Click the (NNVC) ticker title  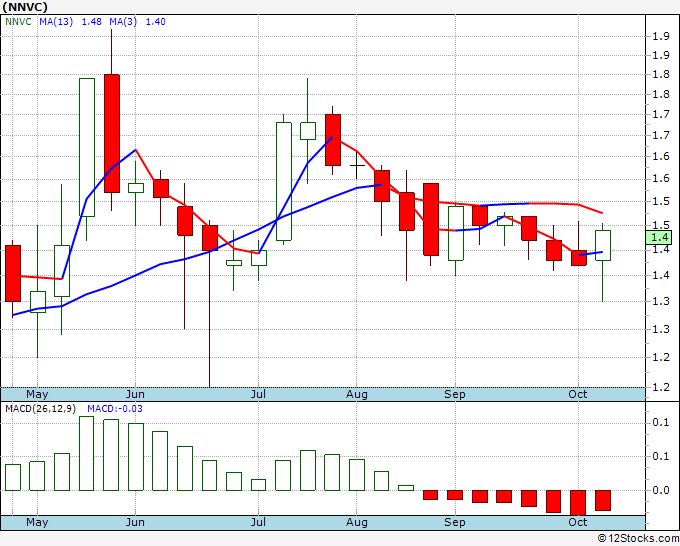click(28, 8)
